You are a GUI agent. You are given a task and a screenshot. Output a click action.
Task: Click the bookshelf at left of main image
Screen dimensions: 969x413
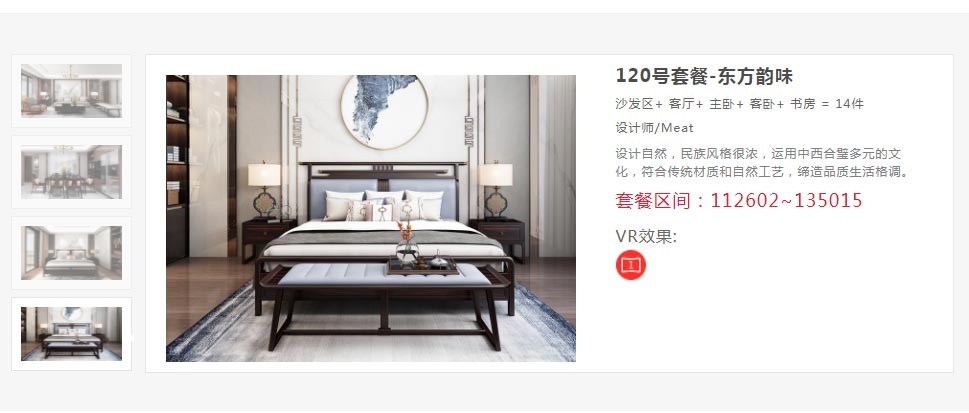177,167
